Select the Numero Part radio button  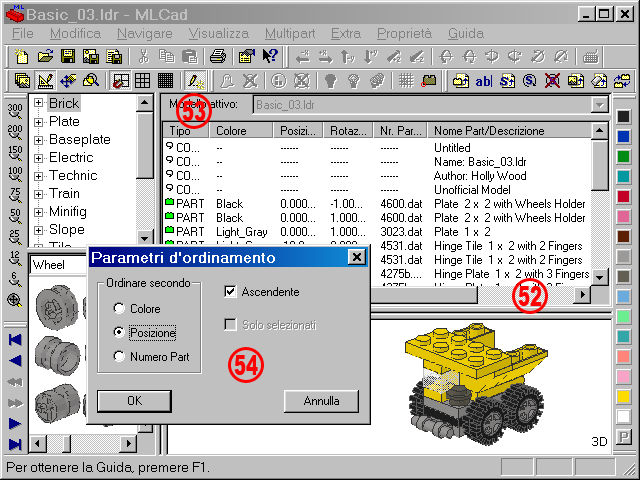(x=119, y=356)
